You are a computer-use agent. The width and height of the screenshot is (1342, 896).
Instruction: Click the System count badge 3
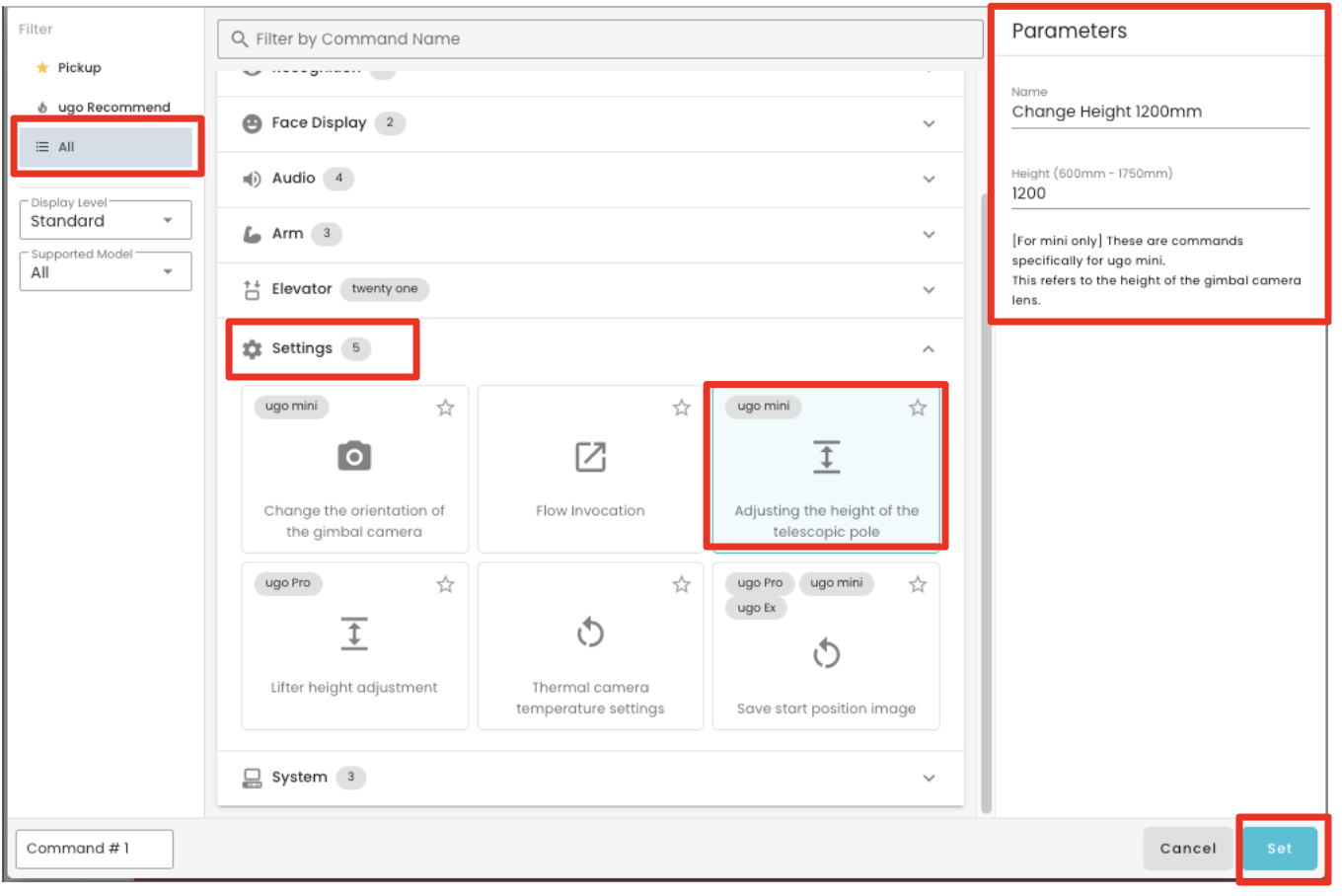pos(350,778)
